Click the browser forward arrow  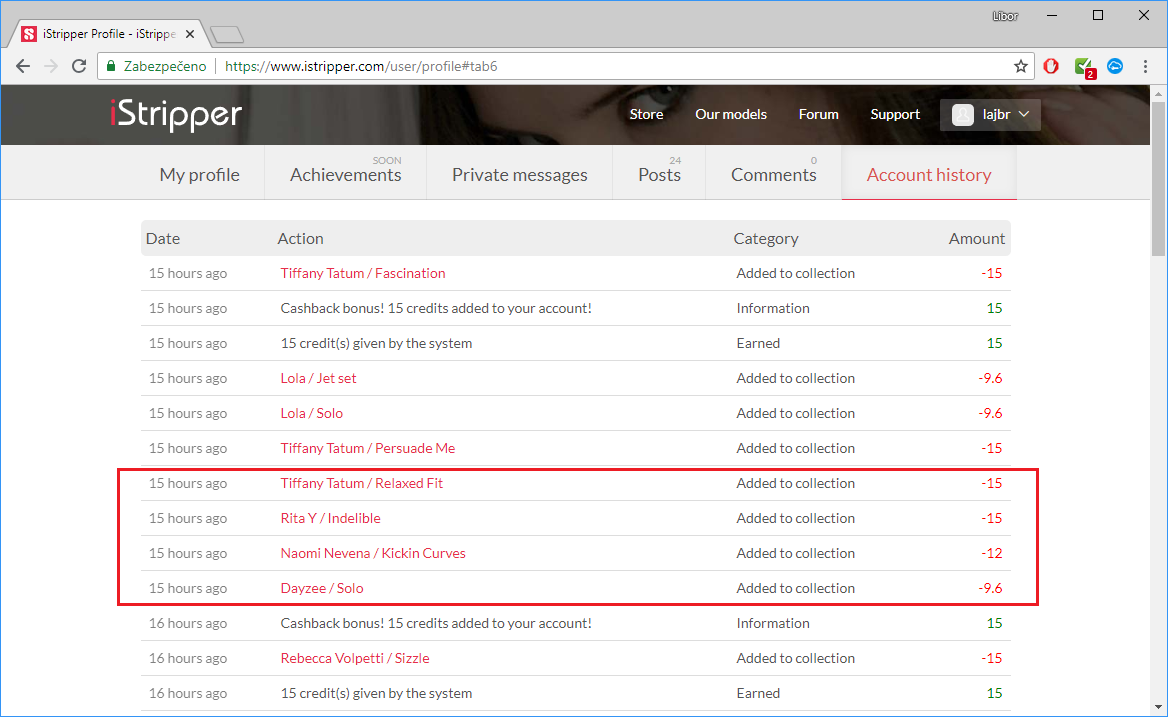click(51, 66)
